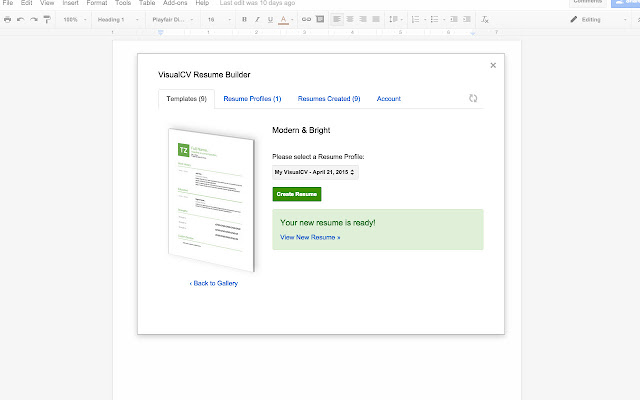Viewport: 640px width, 400px height.
Task: Open zoom level dropdown showing 100%
Action: [x=75, y=19]
